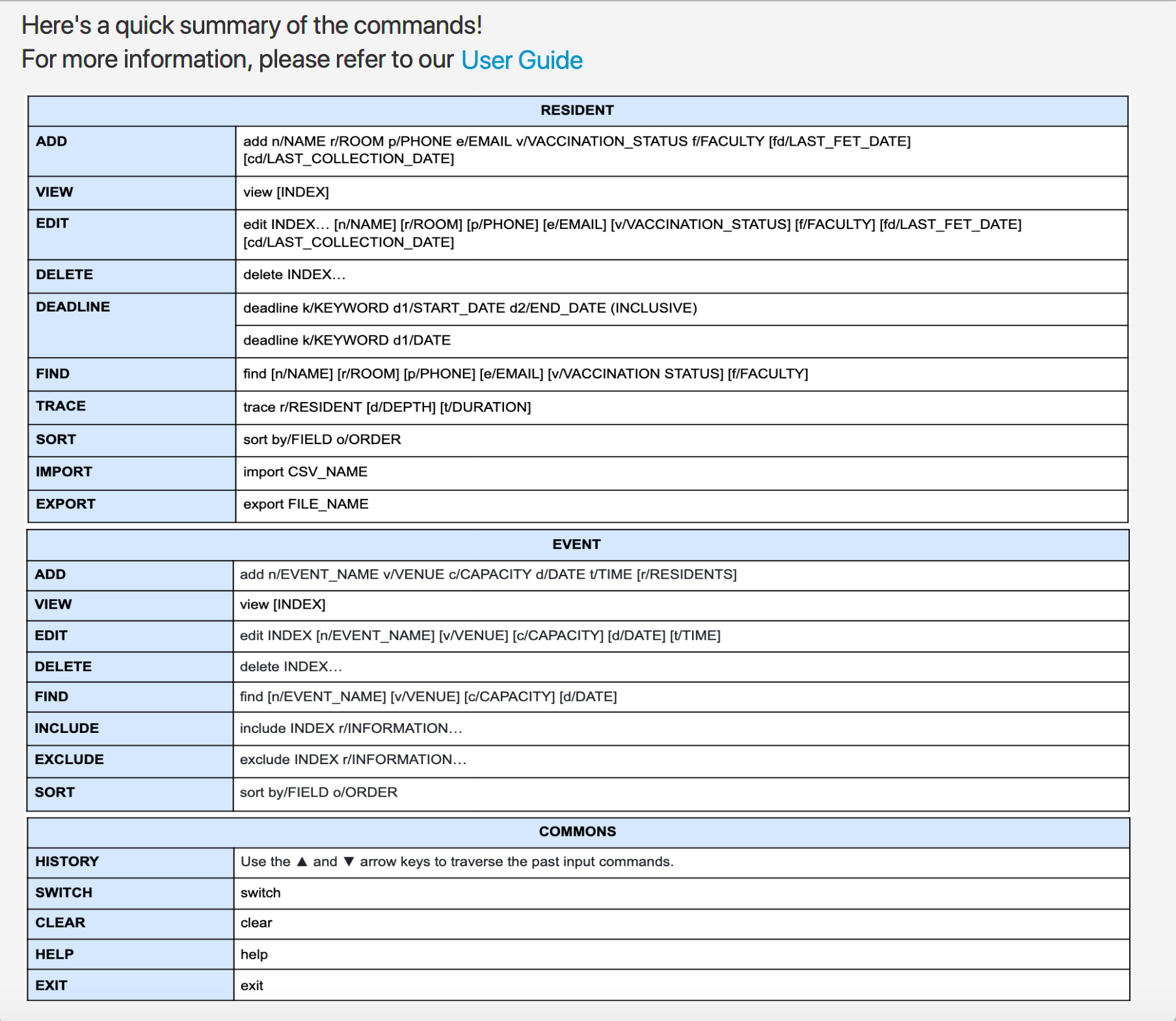Select the EXPORT label cell
This screenshot has height=1021, width=1176.
(131, 506)
